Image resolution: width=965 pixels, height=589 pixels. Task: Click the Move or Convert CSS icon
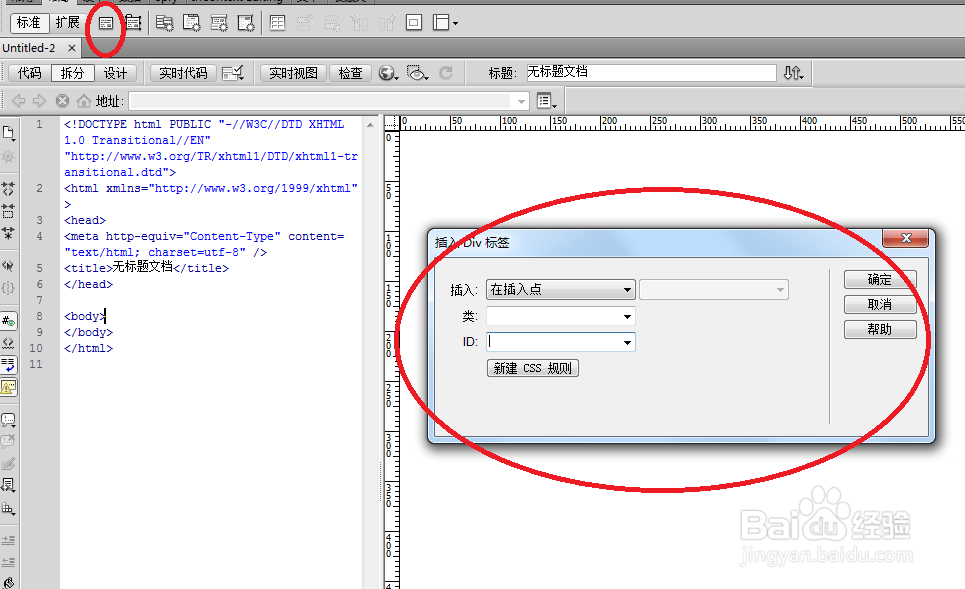9,509
